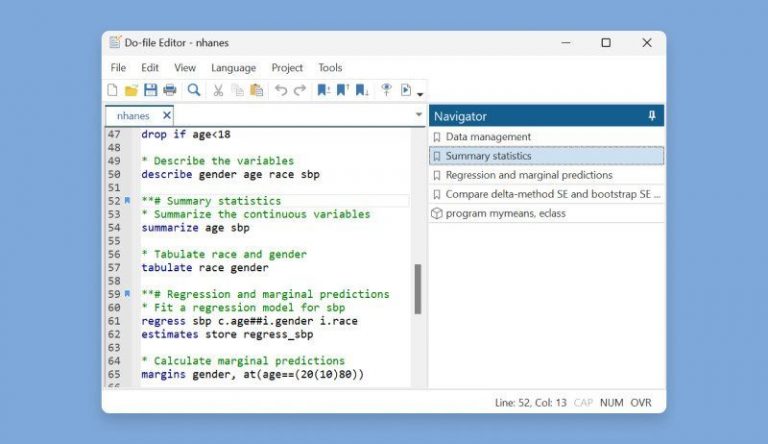The width and height of the screenshot is (768, 444).
Task: Close the nhanes tab
Action: point(166,115)
